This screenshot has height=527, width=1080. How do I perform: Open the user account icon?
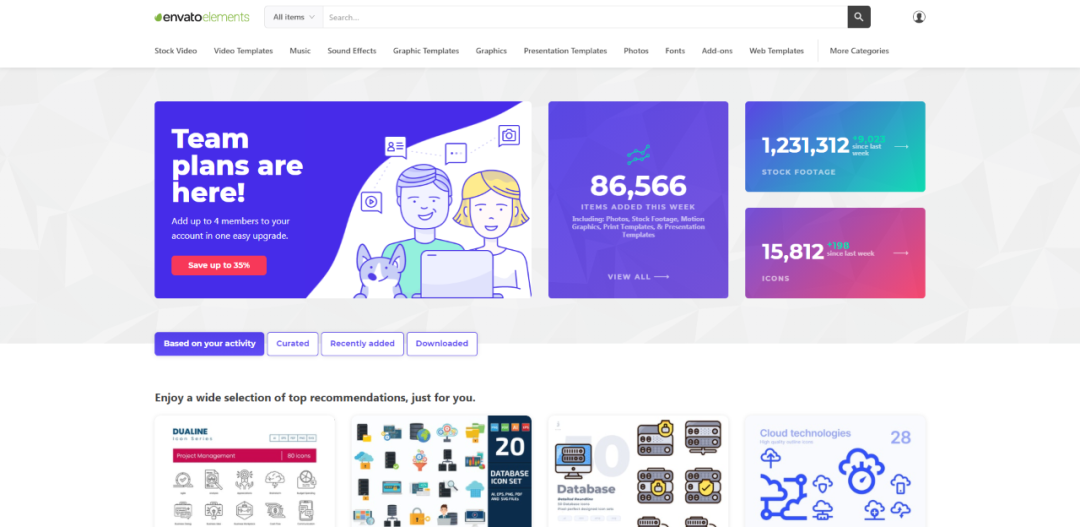pos(919,17)
